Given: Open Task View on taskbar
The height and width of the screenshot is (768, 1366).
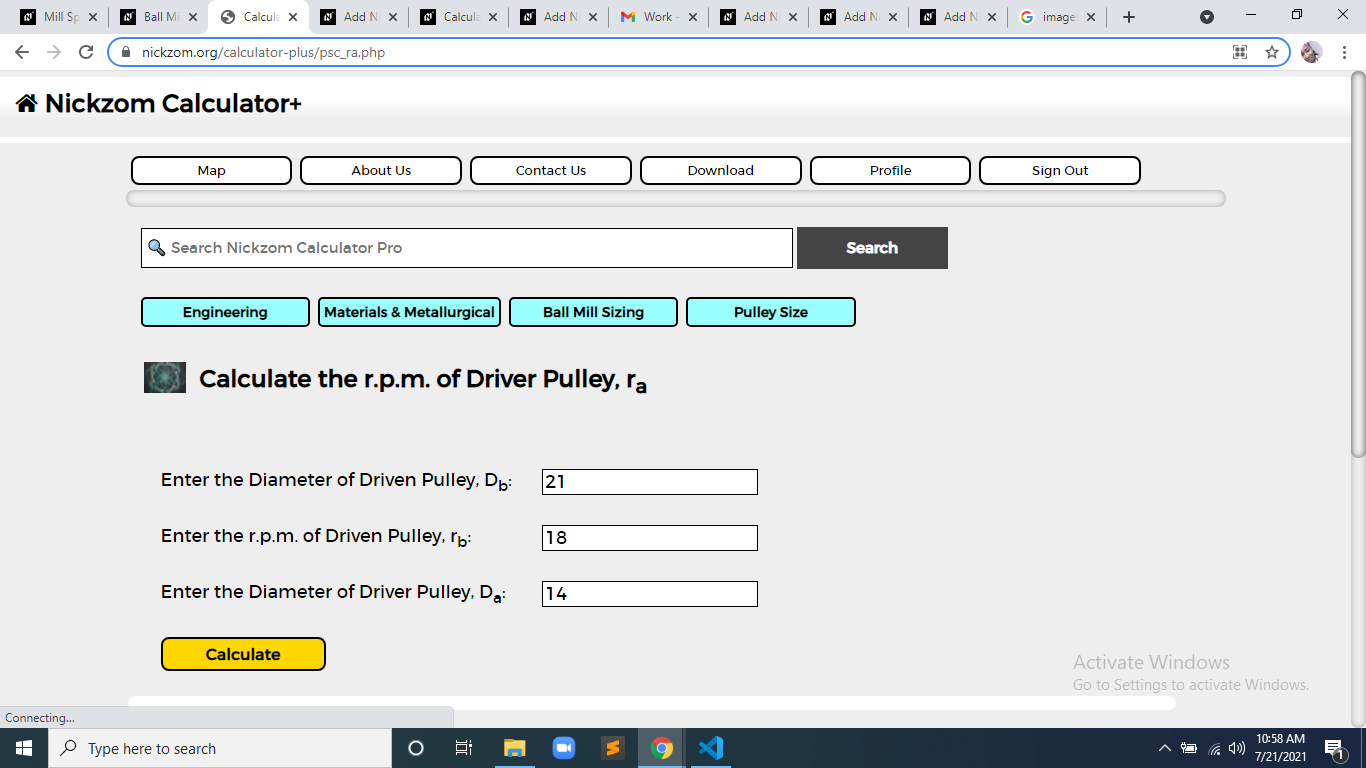Looking at the screenshot, I should (x=464, y=748).
